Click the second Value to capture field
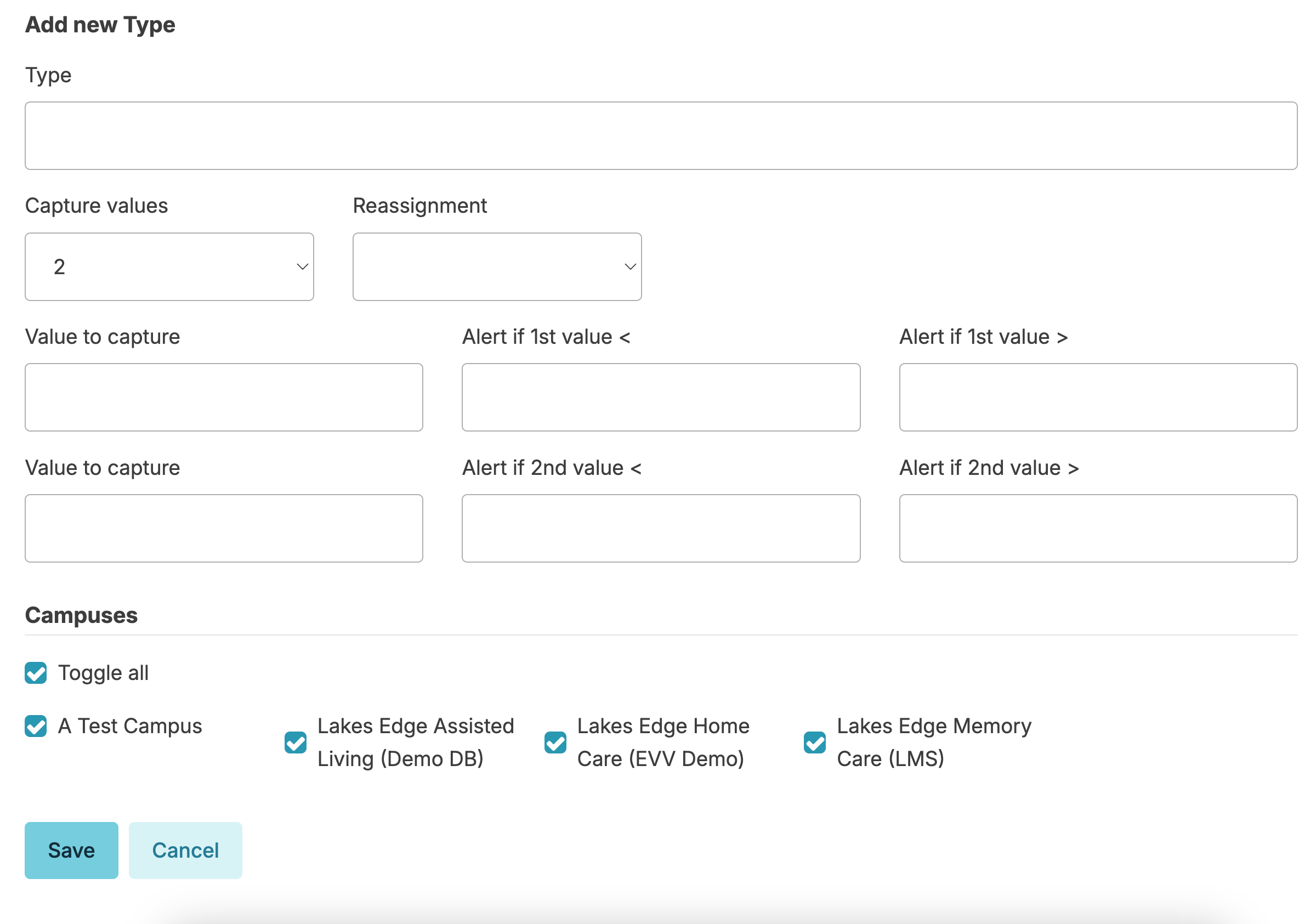The height and width of the screenshot is (924, 1316). tap(224, 528)
